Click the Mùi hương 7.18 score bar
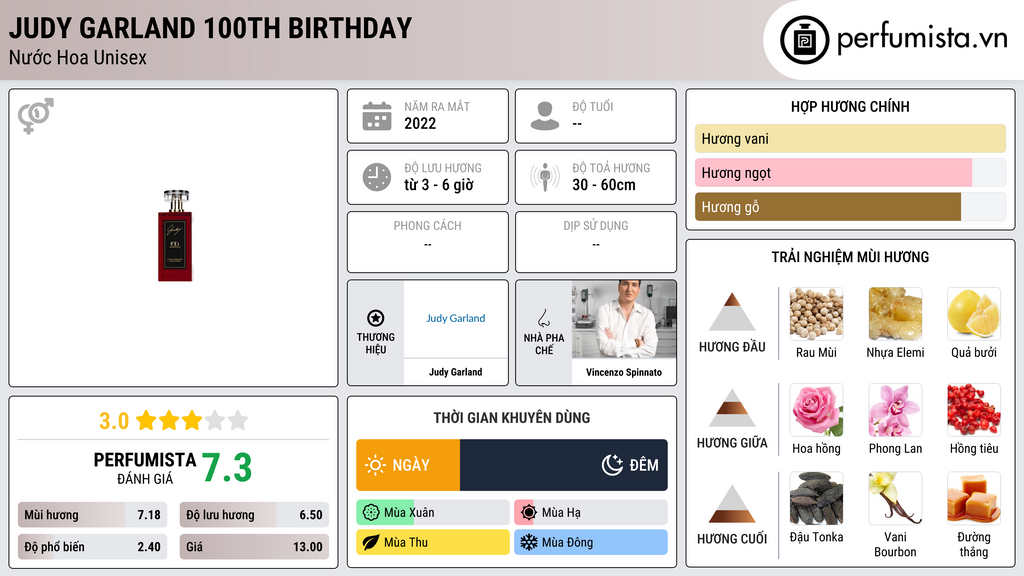The image size is (1024, 576). click(x=92, y=515)
